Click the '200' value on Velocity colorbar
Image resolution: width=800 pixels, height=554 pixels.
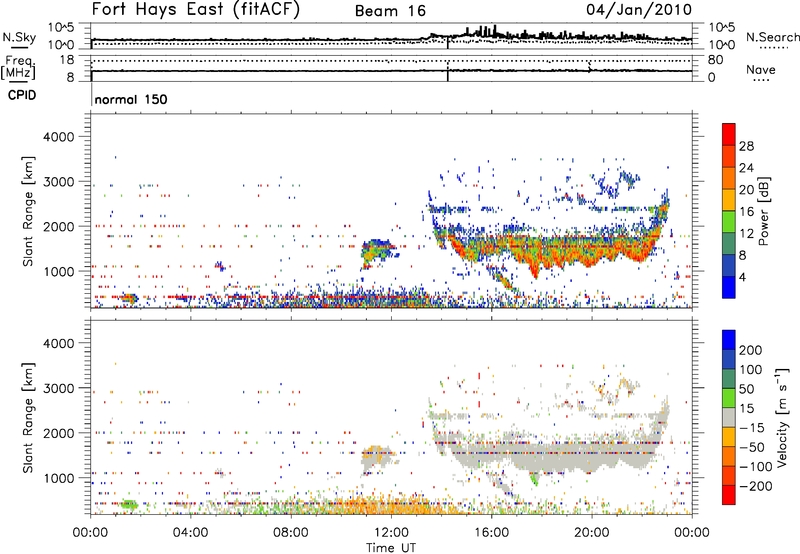(x=751, y=350)
